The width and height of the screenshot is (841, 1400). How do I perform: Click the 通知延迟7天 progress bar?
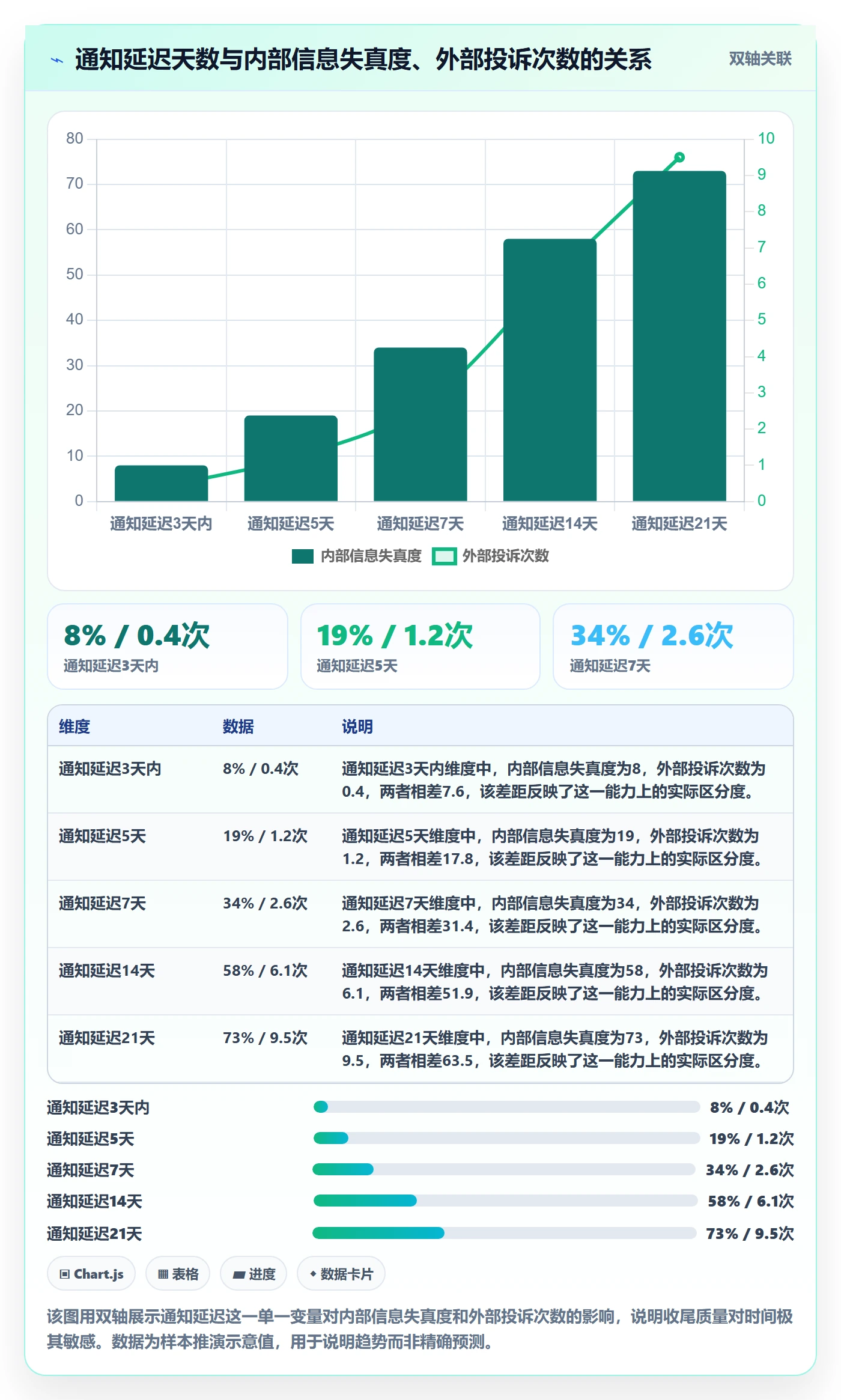[x=504, y=1169]
